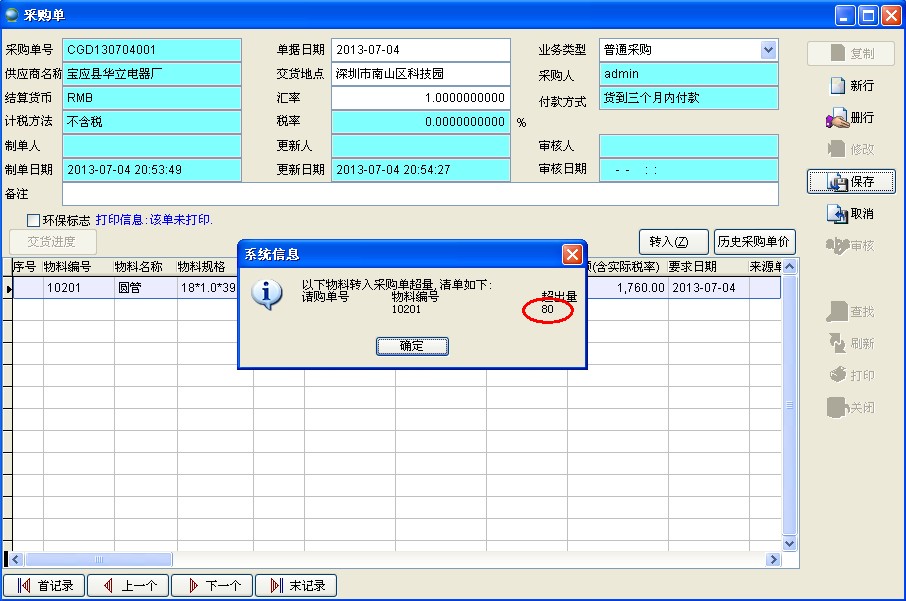Select the 物料编号 10201 table cell
906x601 pixels.
click(78, 288)
